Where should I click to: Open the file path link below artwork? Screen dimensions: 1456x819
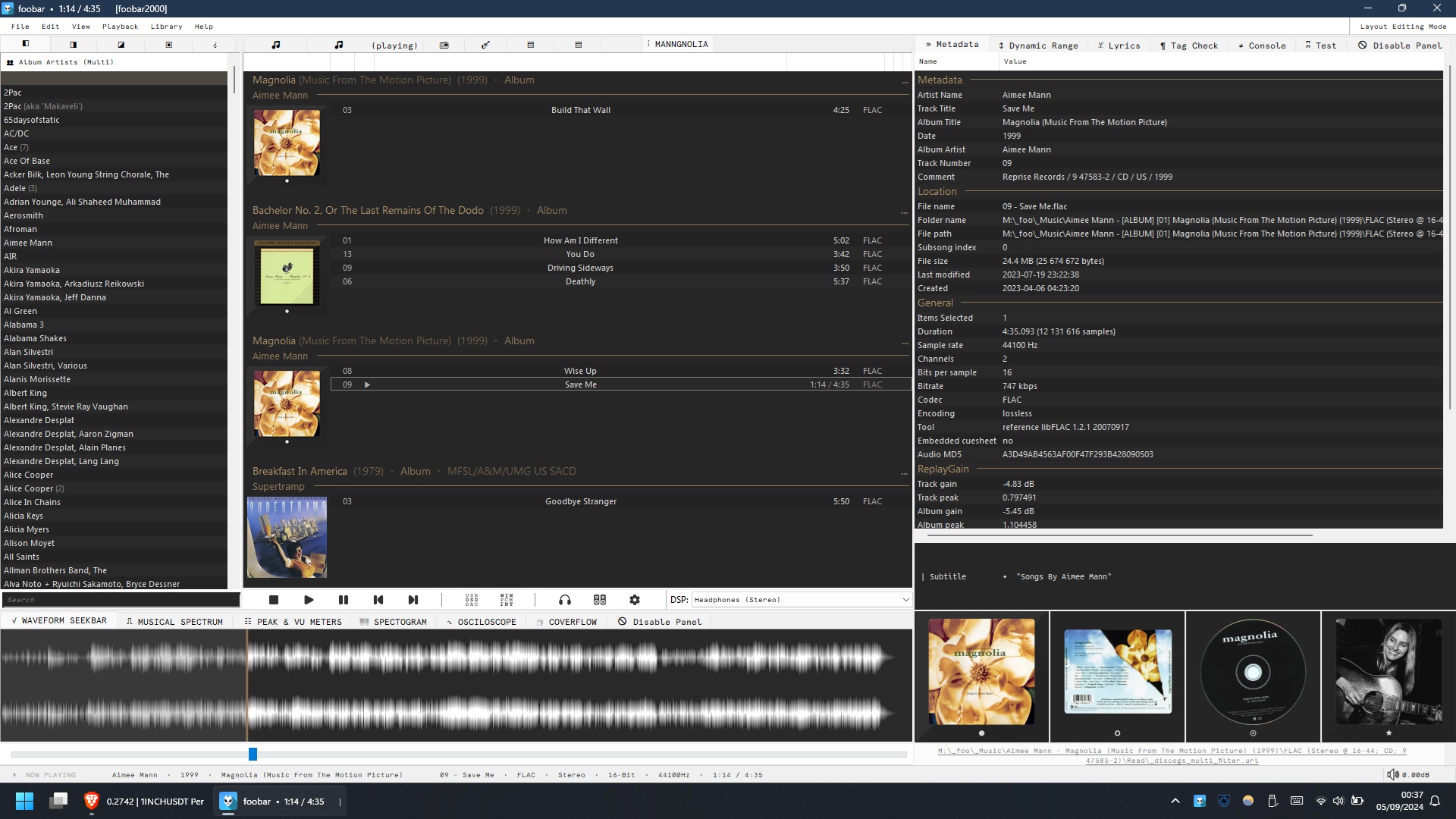click(1172, 755)
